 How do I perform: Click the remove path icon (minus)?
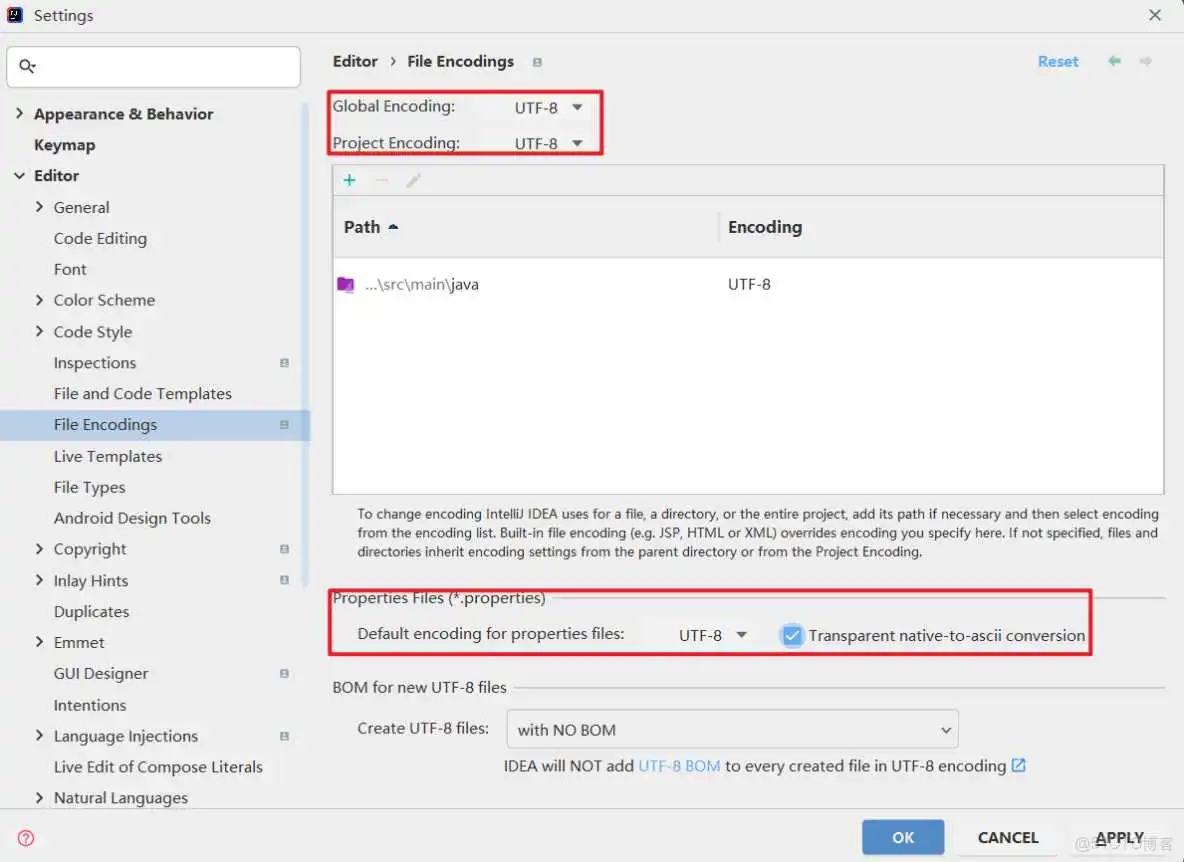pyautogui.click(x=381, y=180)
